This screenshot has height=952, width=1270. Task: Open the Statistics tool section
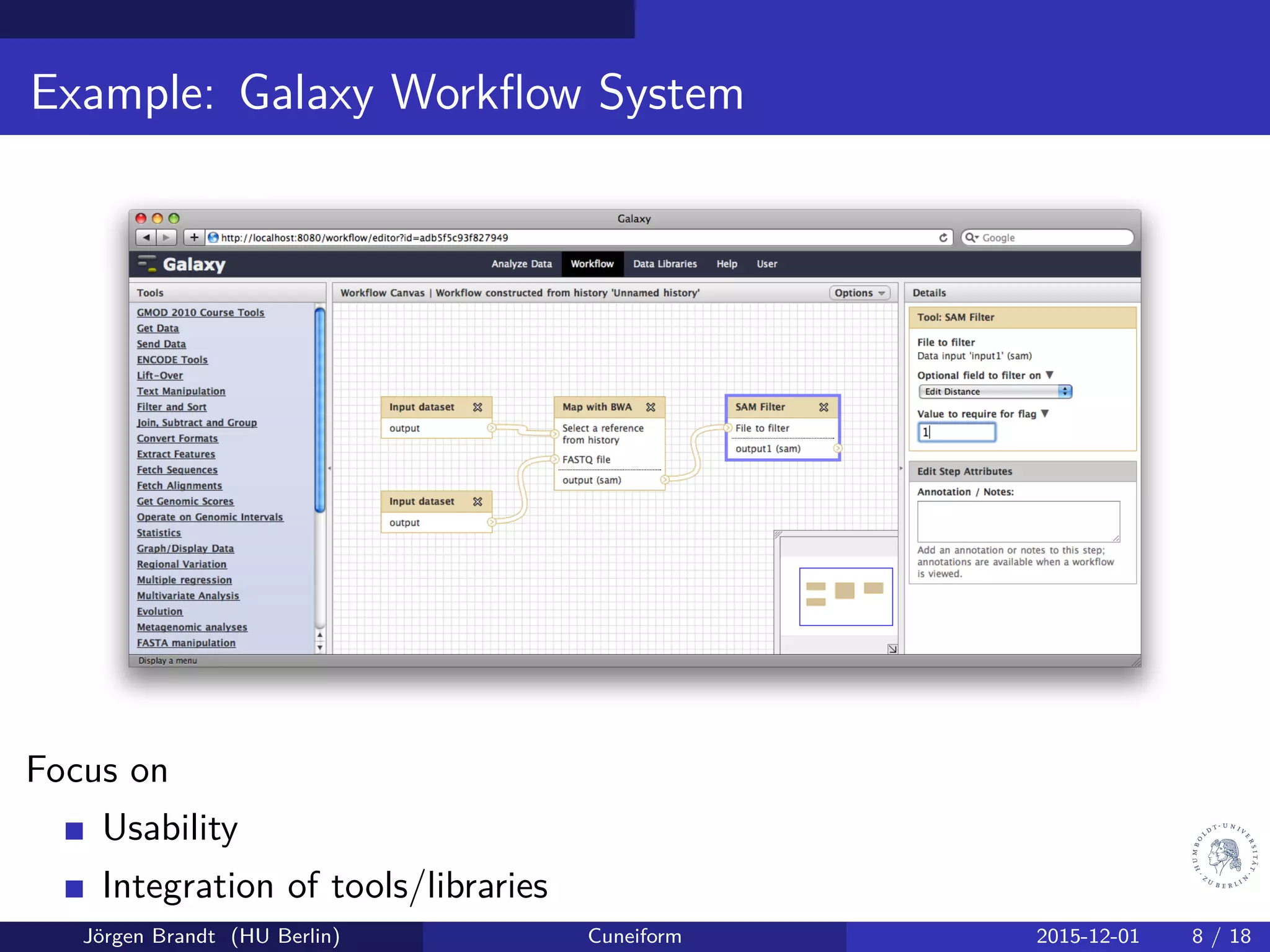159,533
